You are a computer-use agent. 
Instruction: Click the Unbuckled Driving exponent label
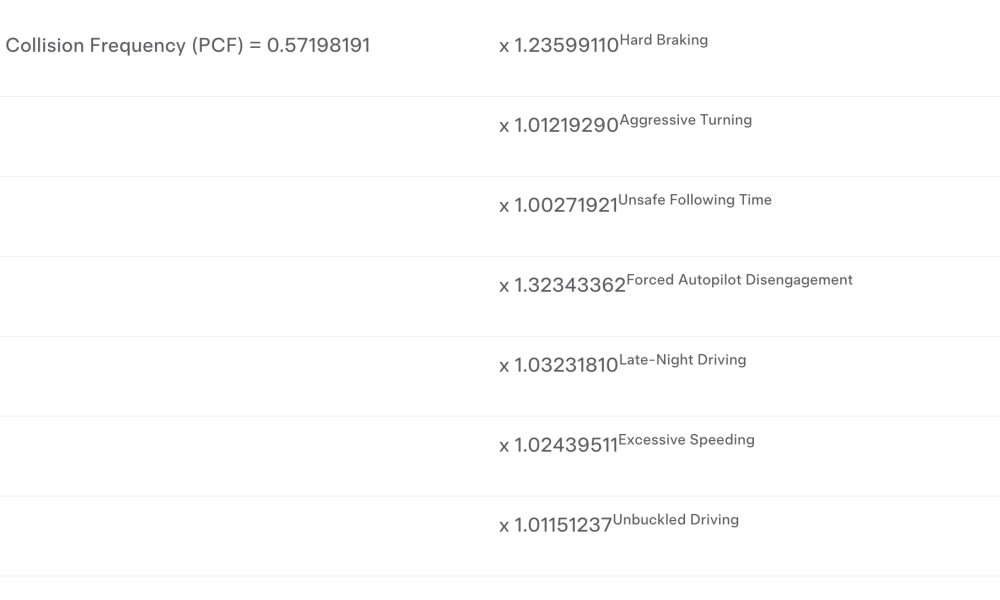675,520
